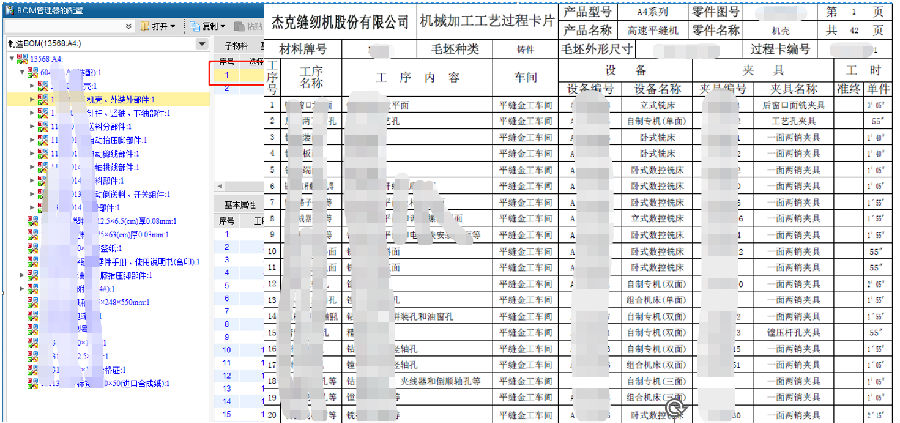
Task: Click the node icon beside 厚0.08mm row
Action: [x=33, y=221]
